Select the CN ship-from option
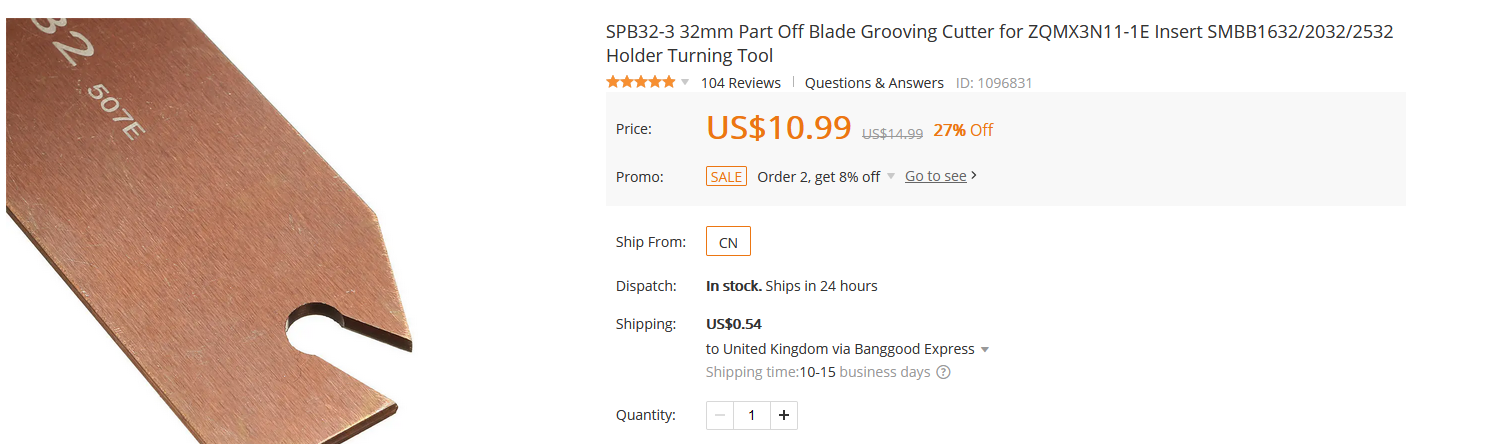 click(x=728, y=242)
